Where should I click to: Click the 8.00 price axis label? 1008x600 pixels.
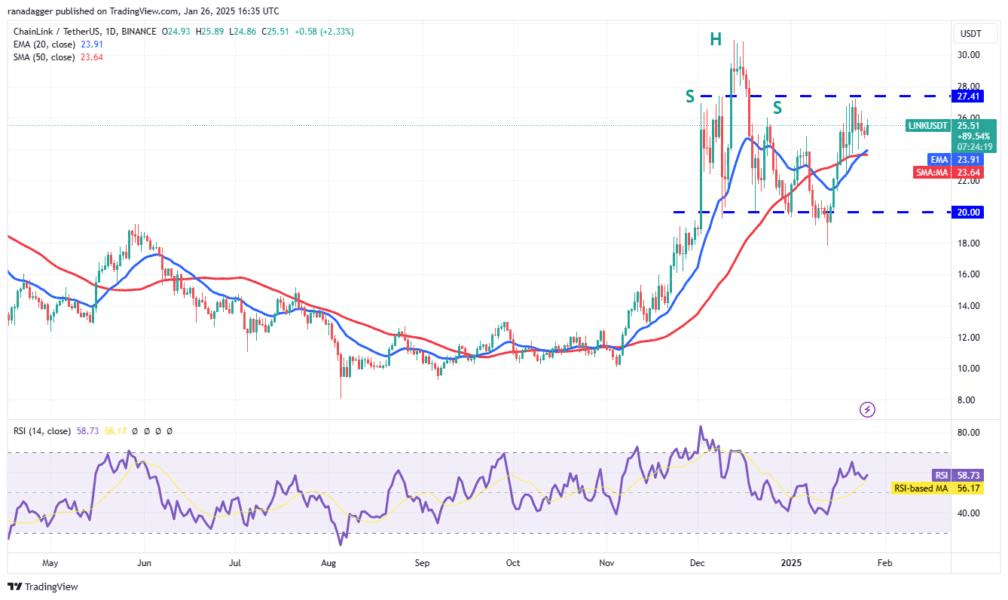click(x=966, y=400)
